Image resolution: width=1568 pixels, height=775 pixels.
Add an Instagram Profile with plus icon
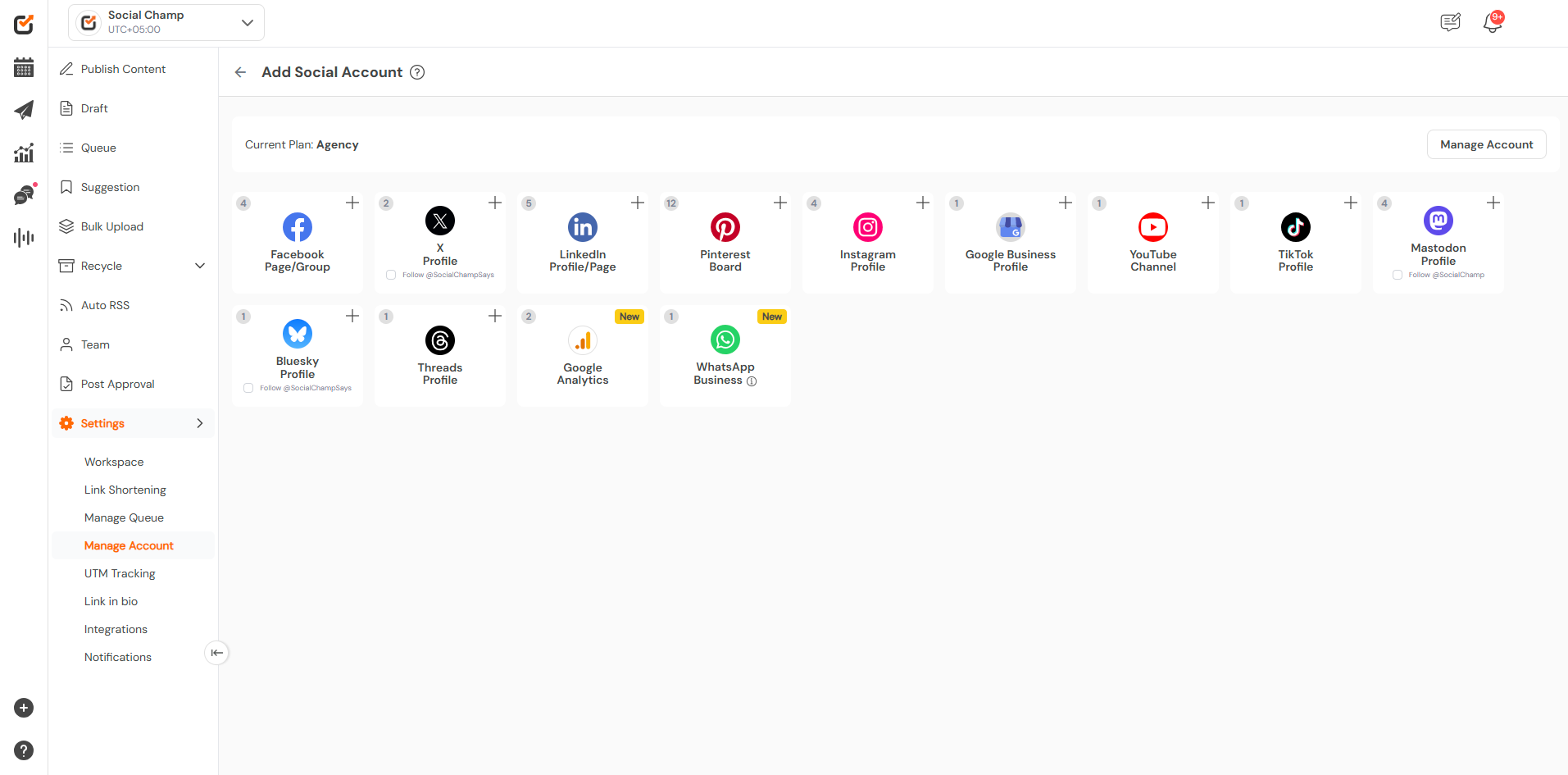pos(923,203)
